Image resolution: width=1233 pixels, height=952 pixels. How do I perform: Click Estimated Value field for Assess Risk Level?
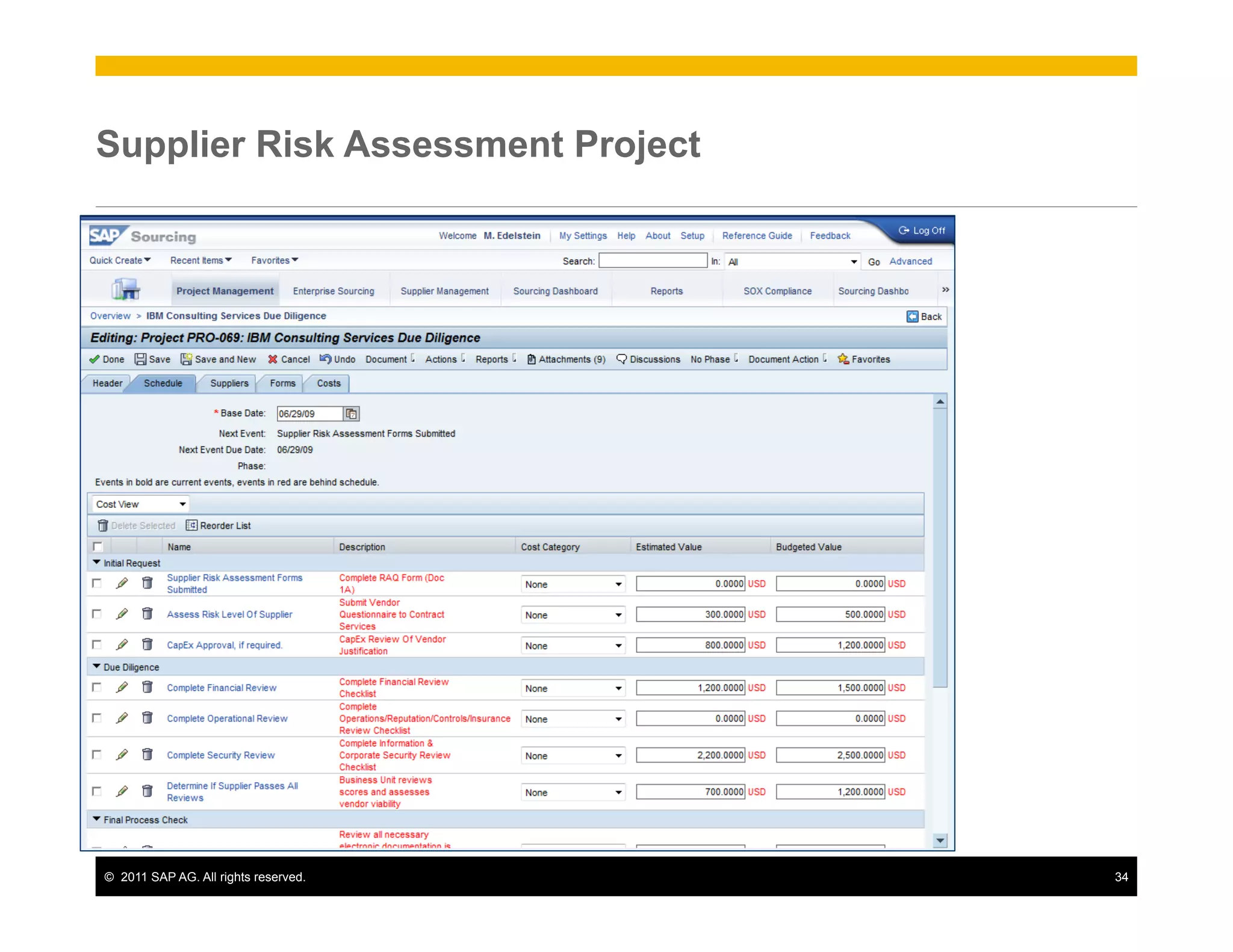click(x=691, y=614)
